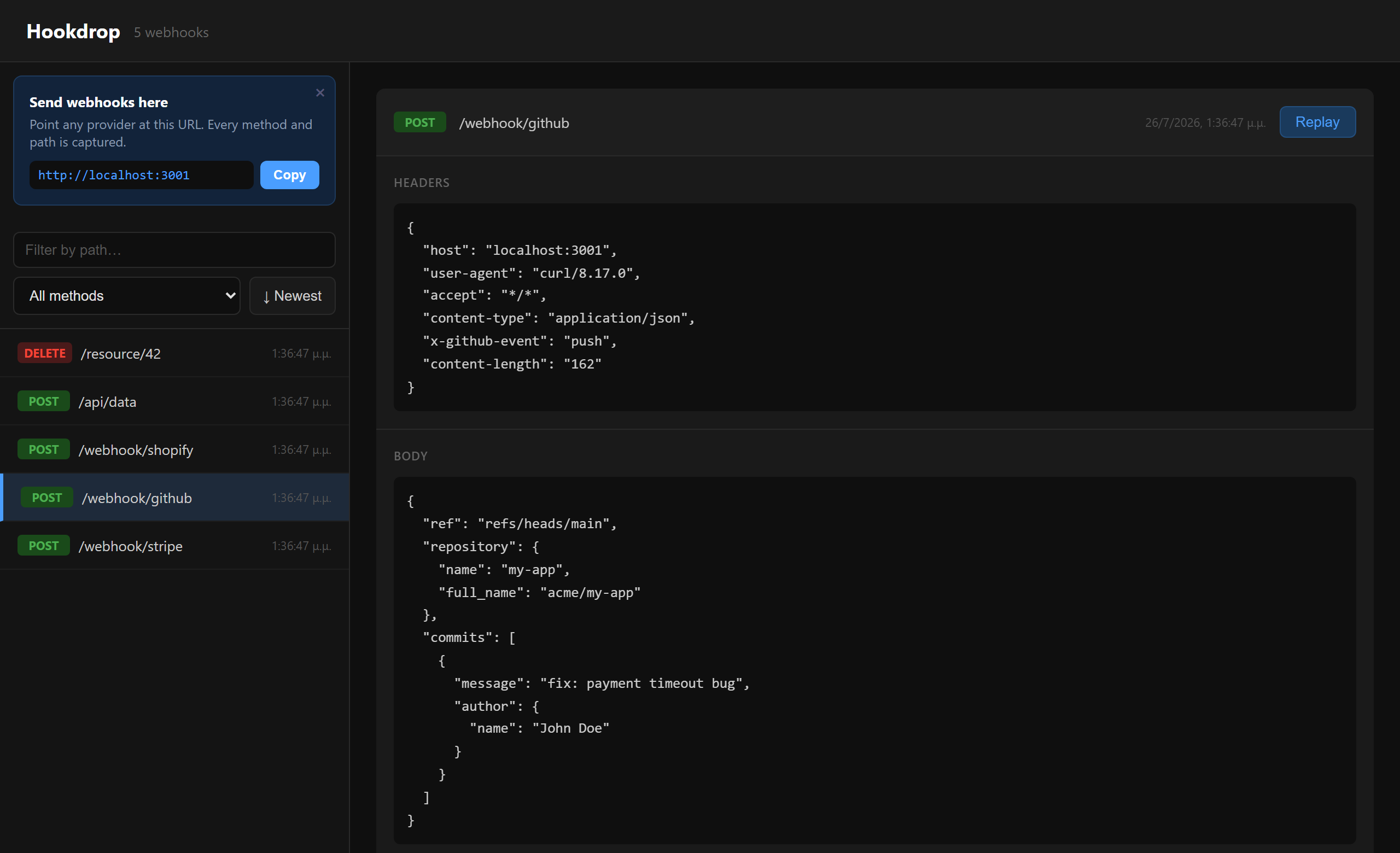The height and width of the screenshot is (853, 1400).
Task: Open the /webhook/stripe request
Action: point(174,546)
